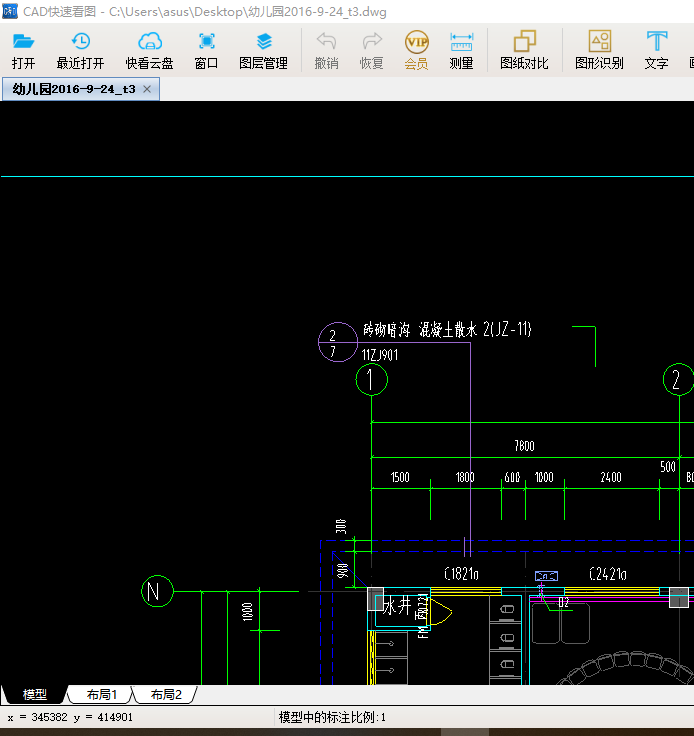694x736 pixels.
Task: Start 图形识别 shape recognition
Action: pyautogui.click(x=599, y=50)
